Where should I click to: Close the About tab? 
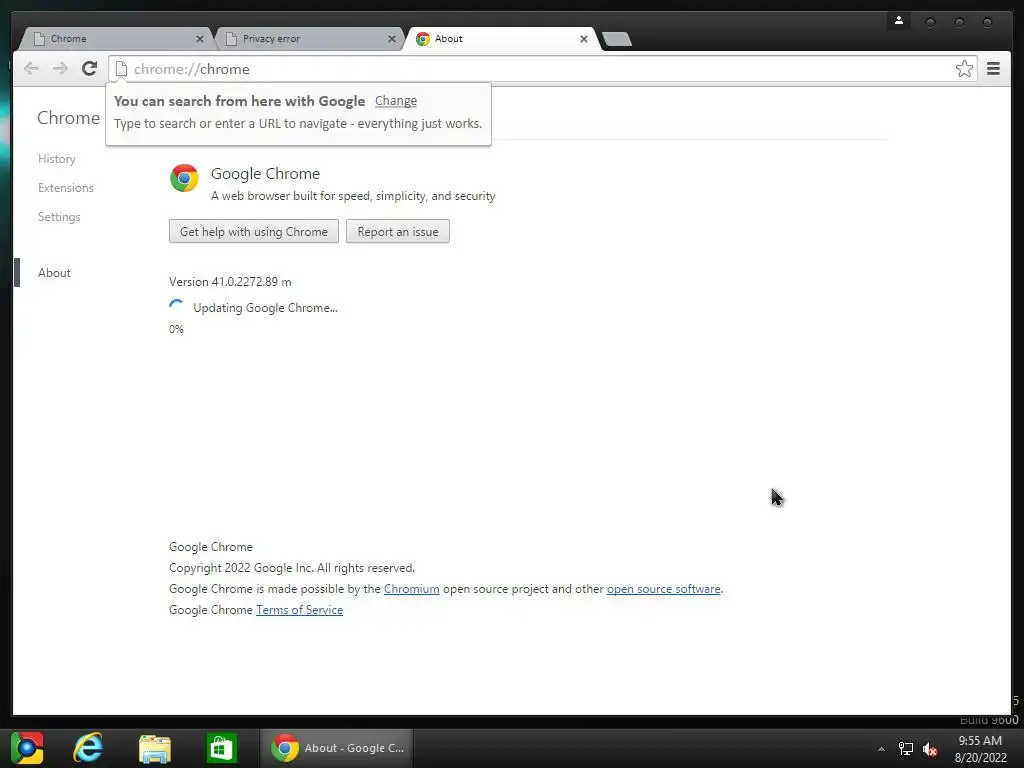tap(584, 39)
